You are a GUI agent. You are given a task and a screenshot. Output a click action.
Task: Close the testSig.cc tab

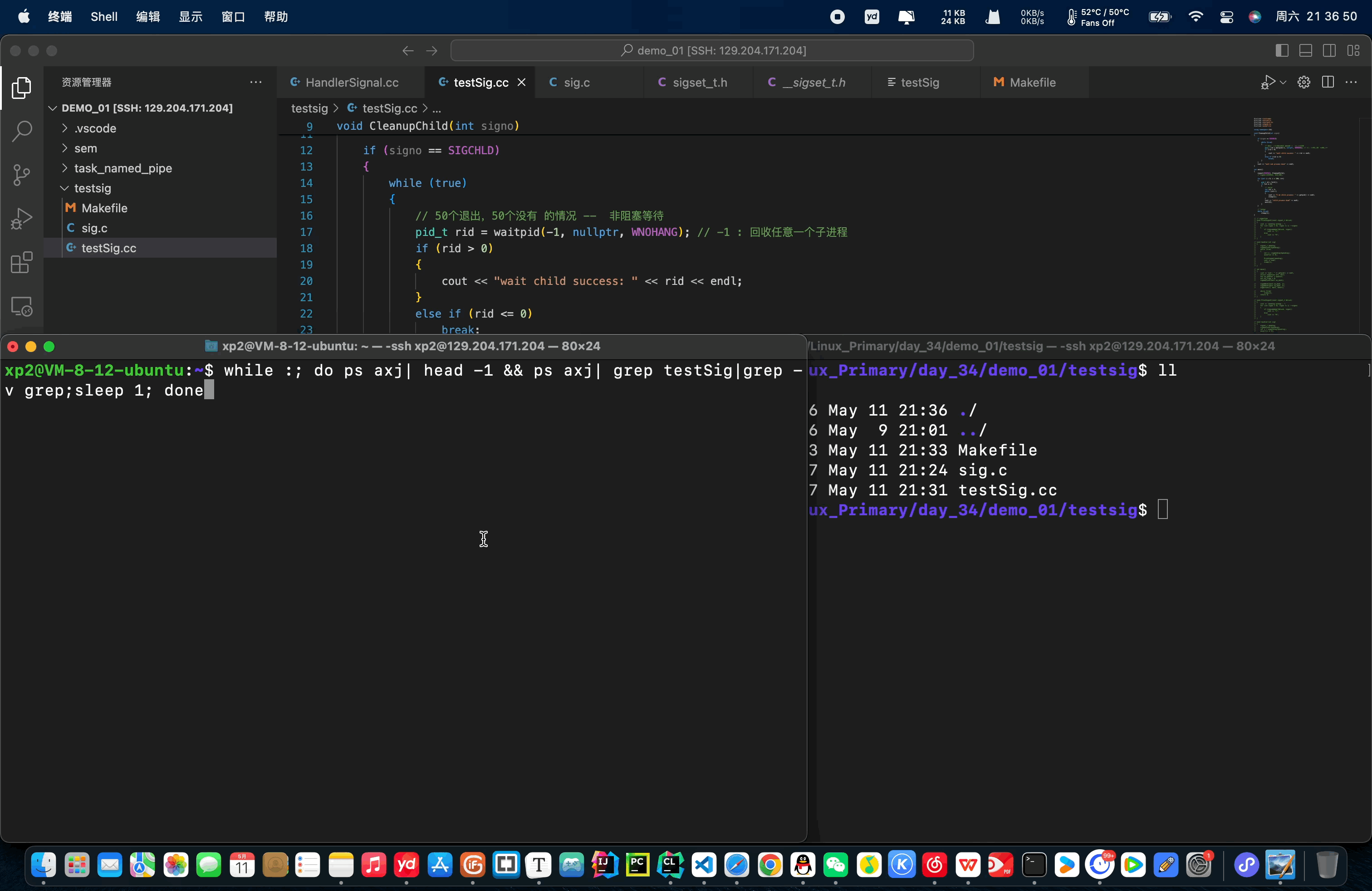pyautogui.click(x=521, y=83)
